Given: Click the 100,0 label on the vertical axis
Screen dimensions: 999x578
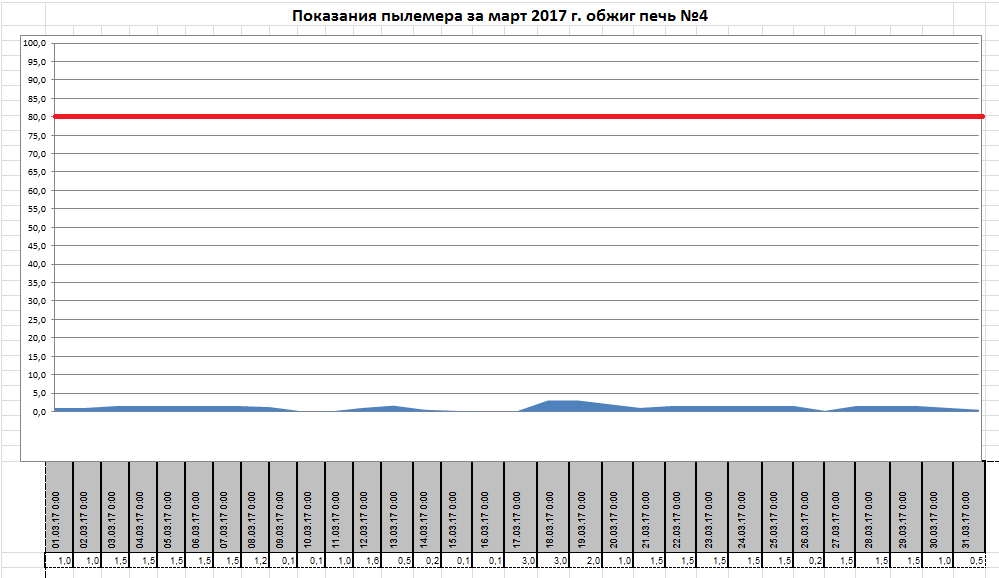Looking at the screenshot, I should [x=35, y=43].
